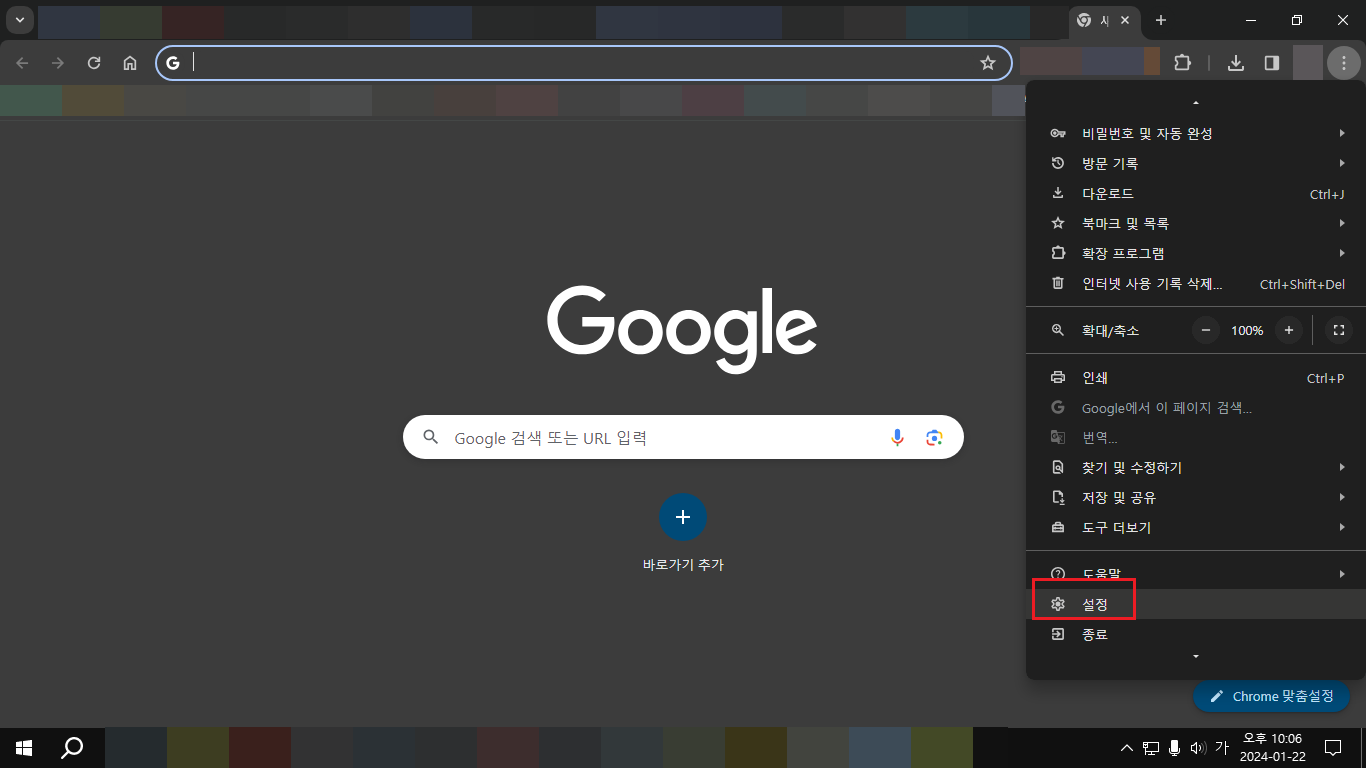Viewport: 1366px width, 768px height.
Task: Go back using the browser back arrow
Action: 22,63
